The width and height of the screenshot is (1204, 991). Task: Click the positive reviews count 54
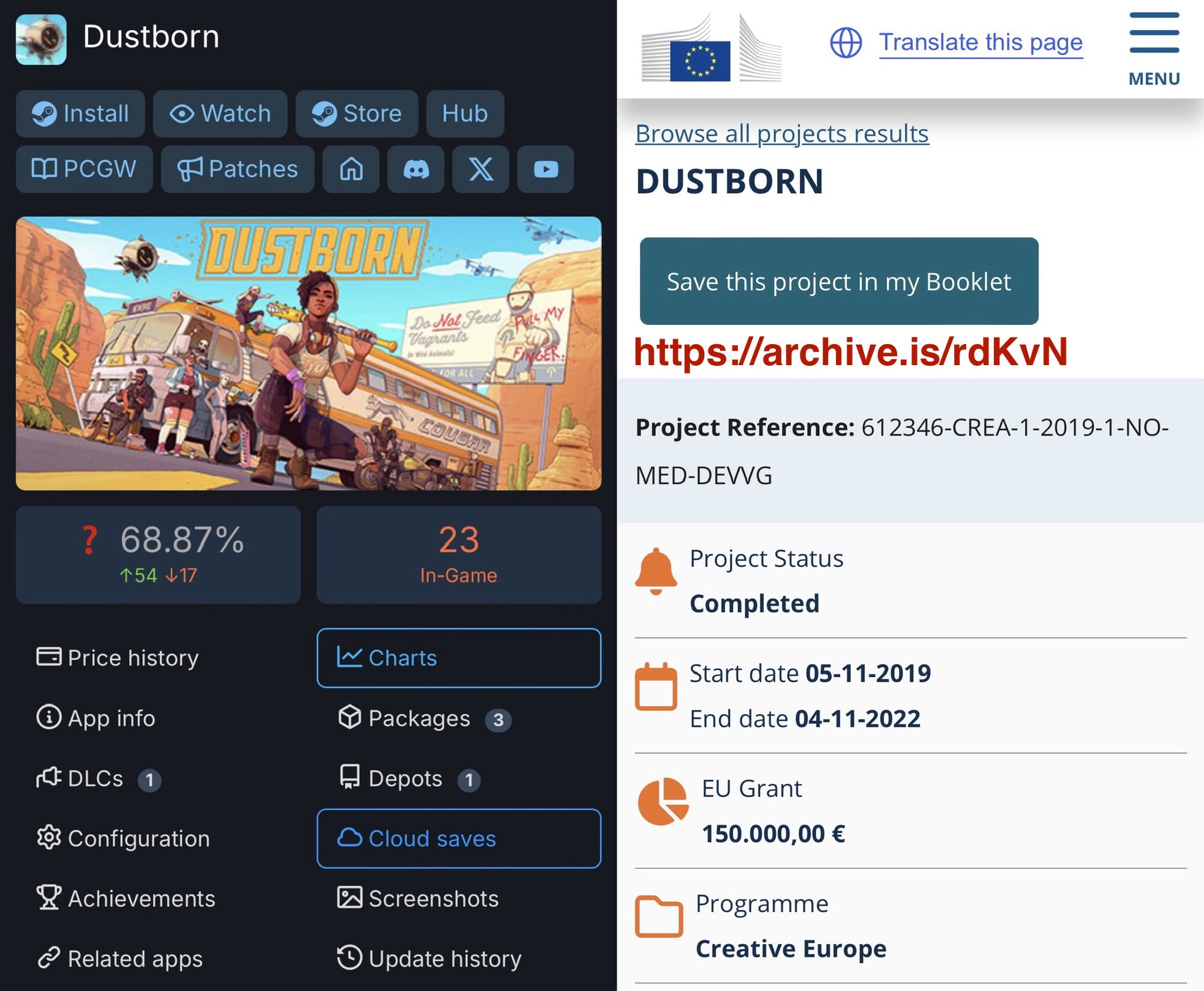[139, 575]
